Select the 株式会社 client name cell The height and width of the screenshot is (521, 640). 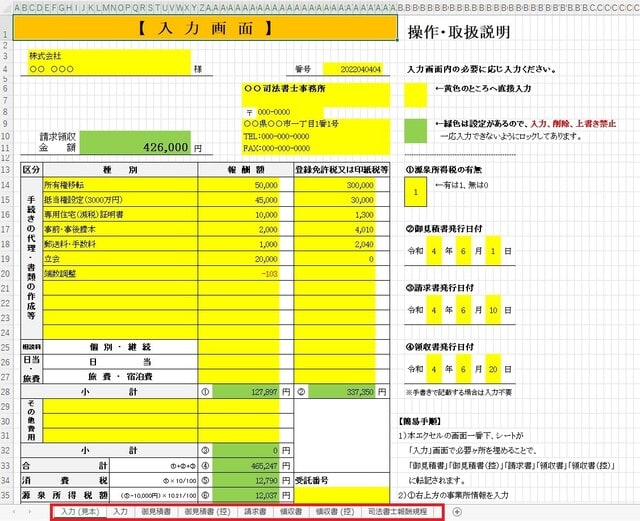point(109,56)
